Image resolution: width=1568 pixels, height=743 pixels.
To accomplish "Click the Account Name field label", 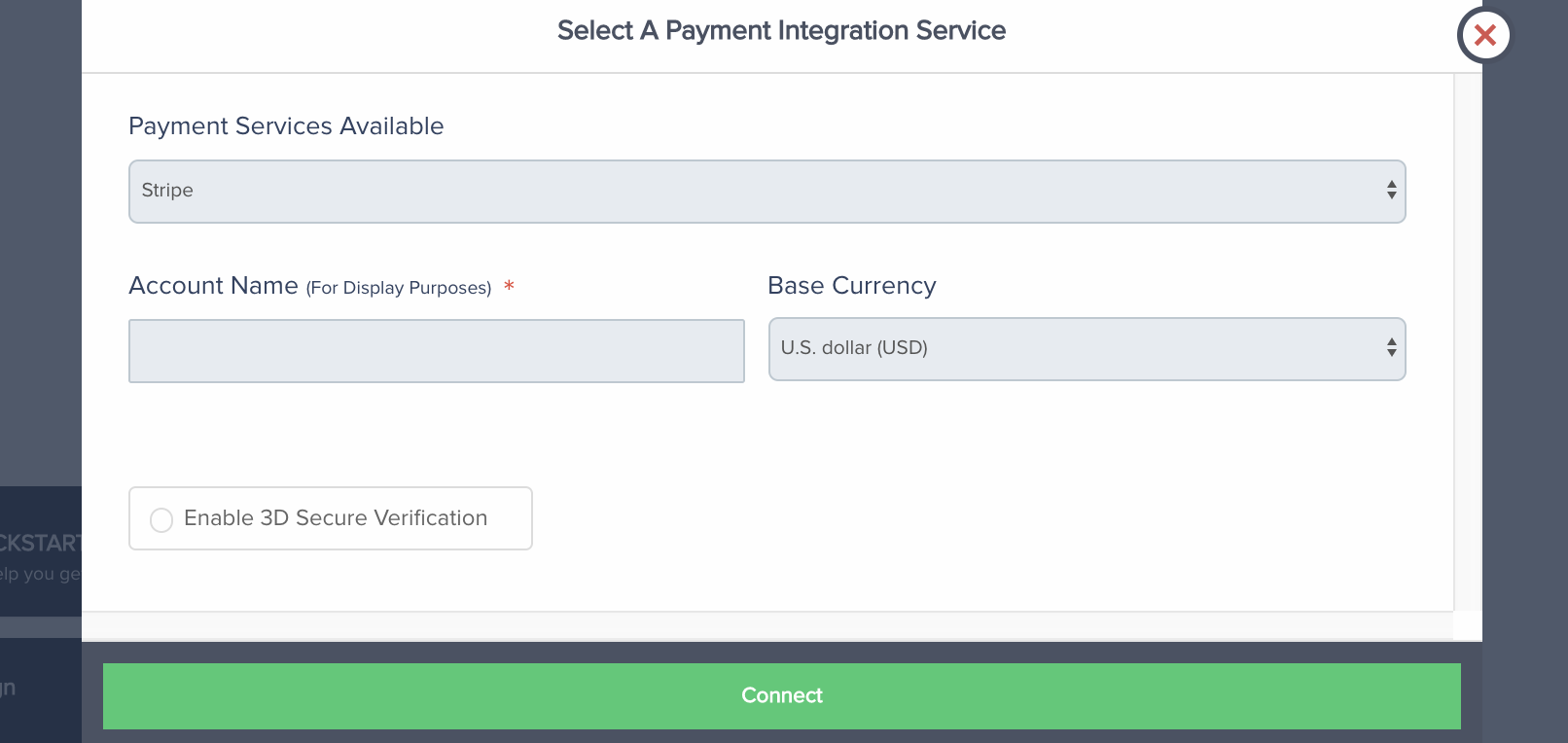I will tap(213, 286).
